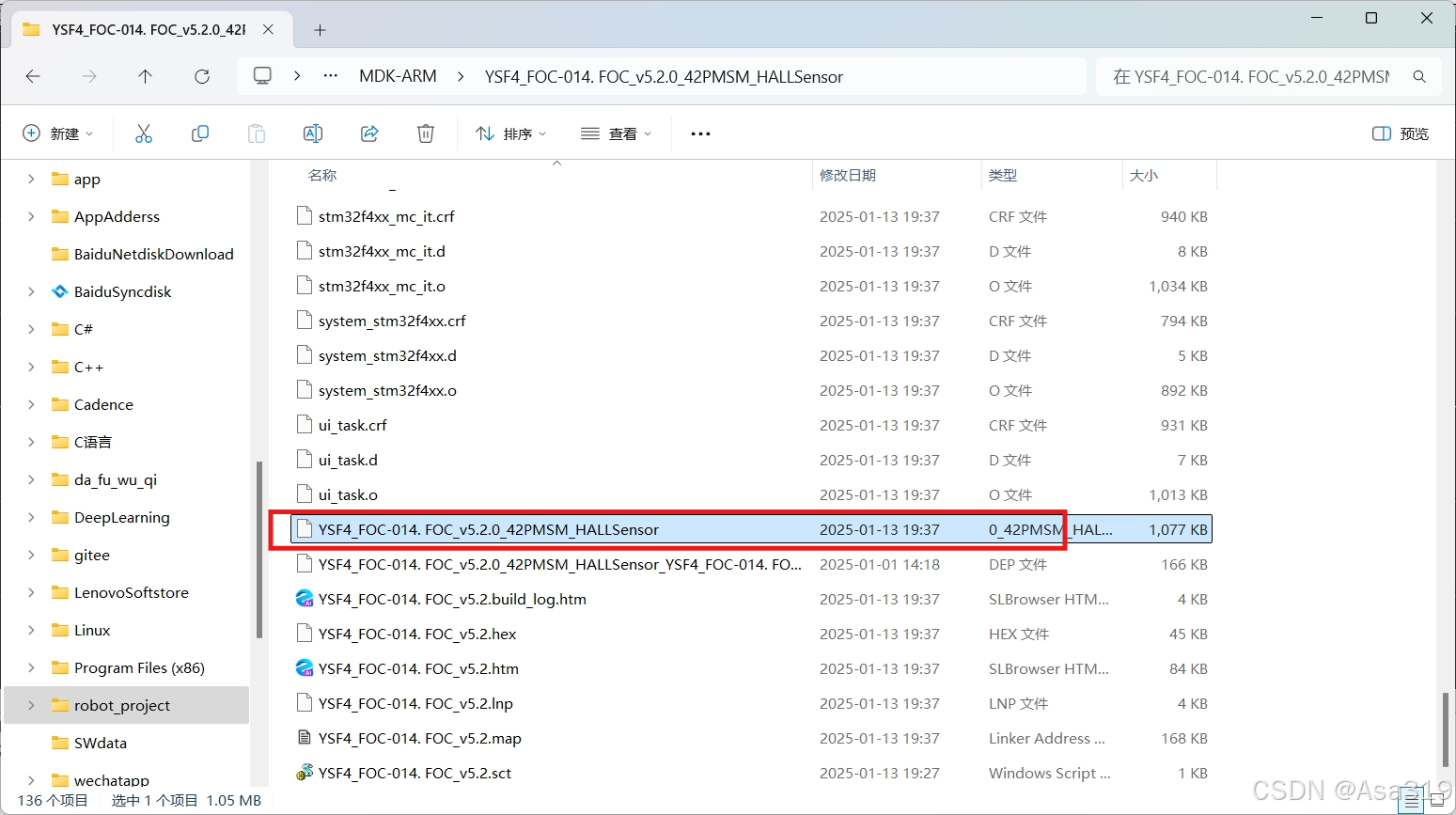
Task: Click MDK-ARM in the breadcrumb path
Action: click(x=398, y=76)
